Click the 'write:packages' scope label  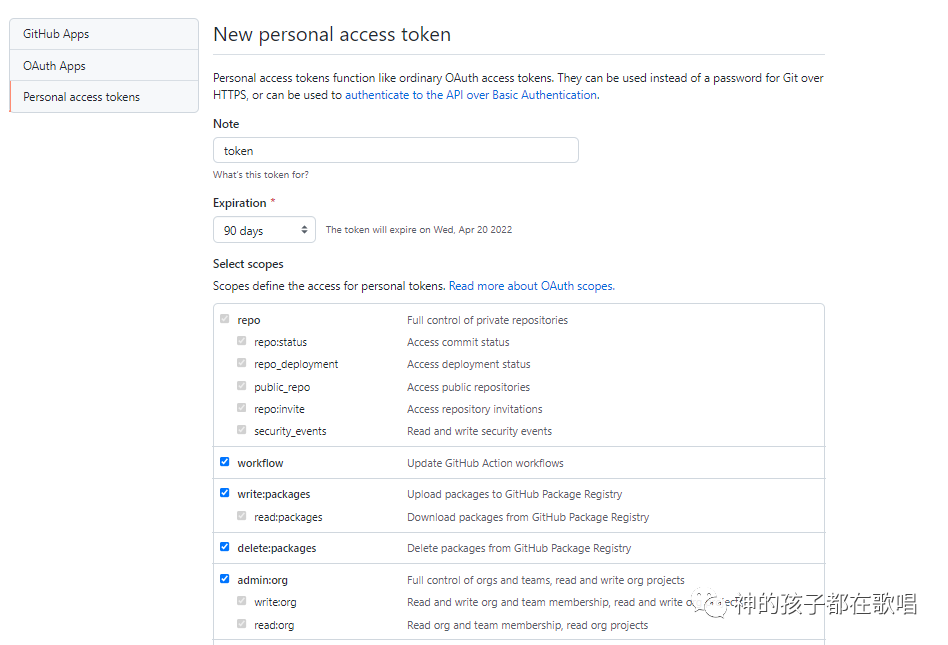pos(273,494)
